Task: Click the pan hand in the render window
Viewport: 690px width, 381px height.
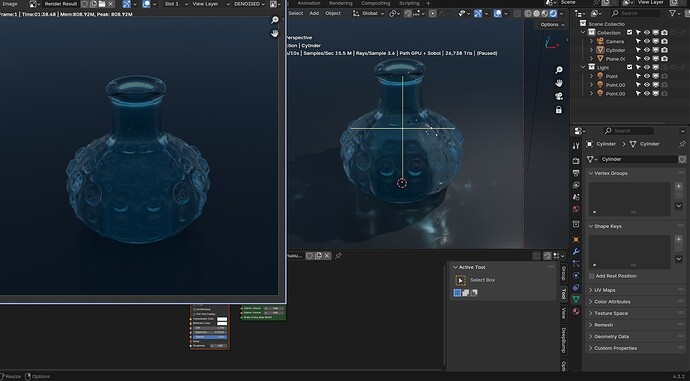Action: coord(275,33)
